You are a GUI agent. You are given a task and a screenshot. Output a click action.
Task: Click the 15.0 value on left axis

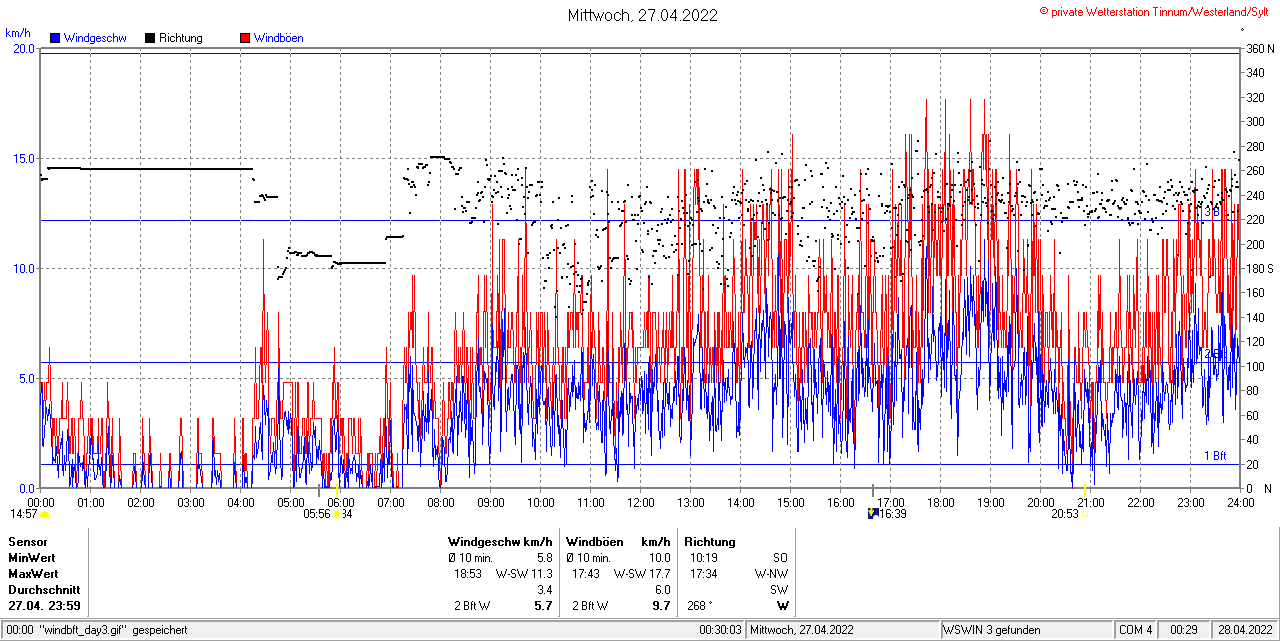pos(23,158)
